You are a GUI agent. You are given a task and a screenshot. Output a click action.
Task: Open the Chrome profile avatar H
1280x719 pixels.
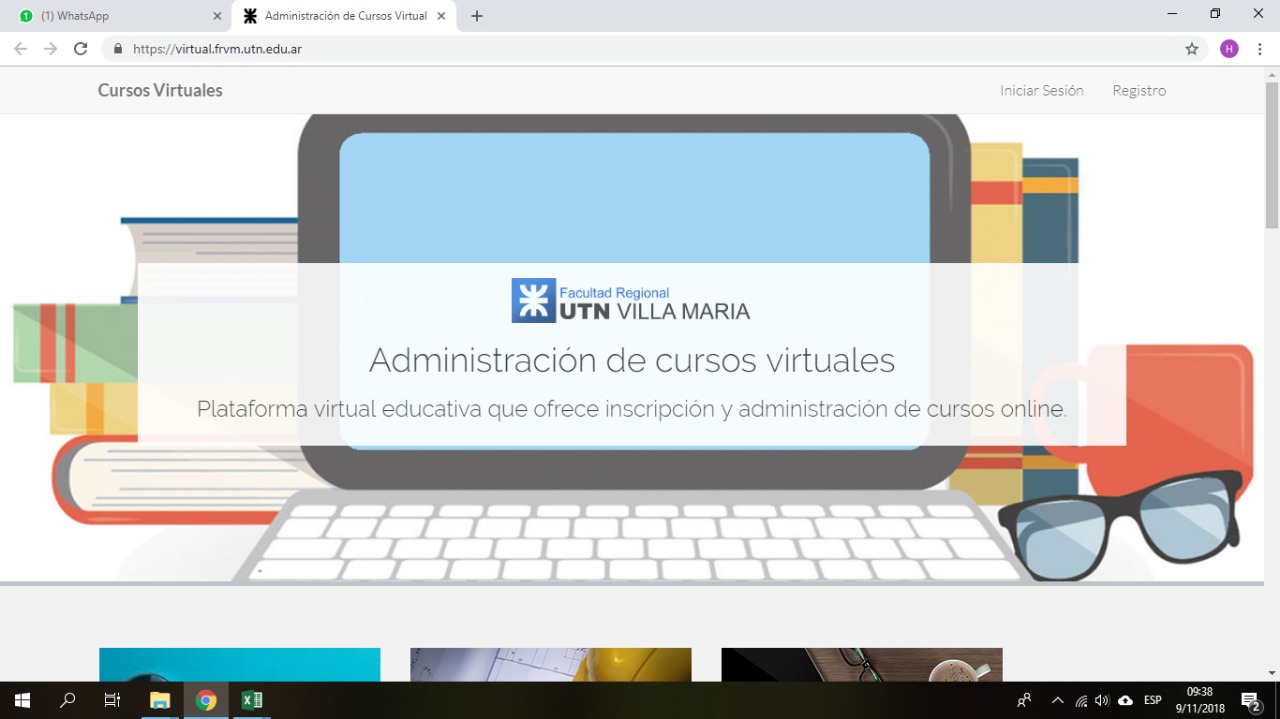[1229, 49]
